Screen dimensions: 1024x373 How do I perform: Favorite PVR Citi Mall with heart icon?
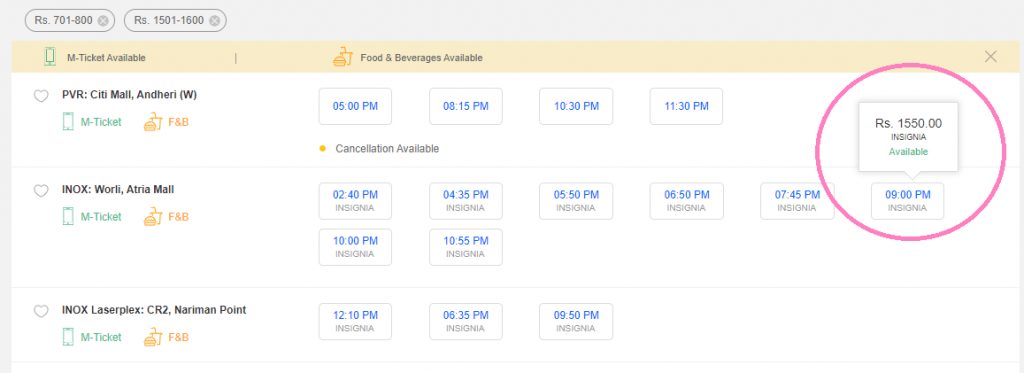pyautogui.click(x=41, y=96)
